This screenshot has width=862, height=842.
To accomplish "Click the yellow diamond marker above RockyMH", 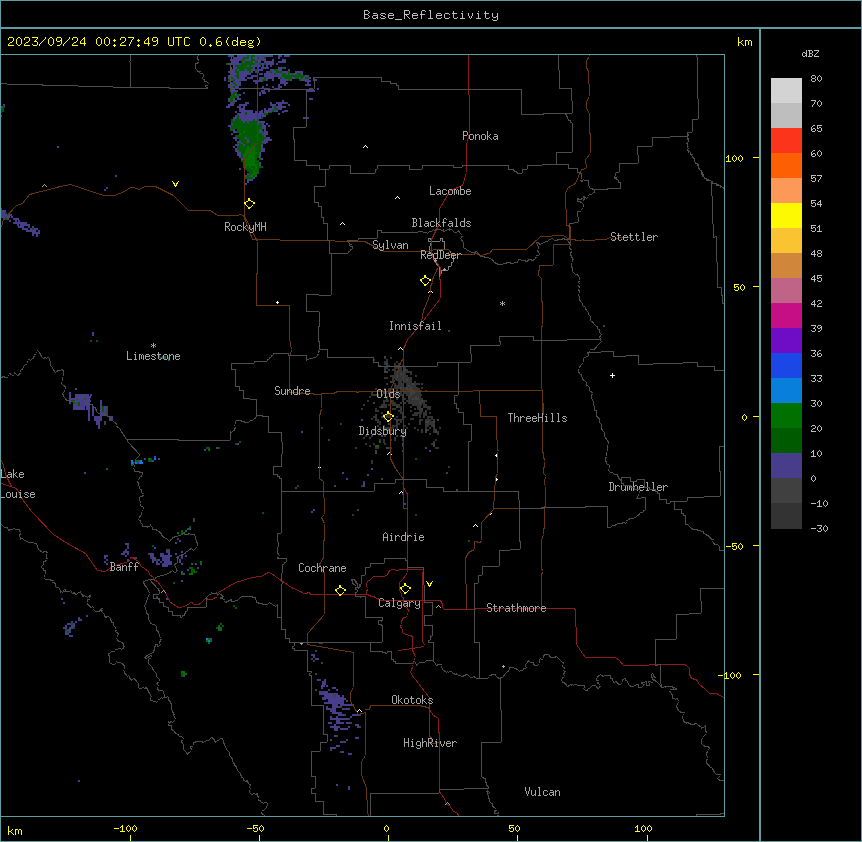I will (x=250, y=204).
